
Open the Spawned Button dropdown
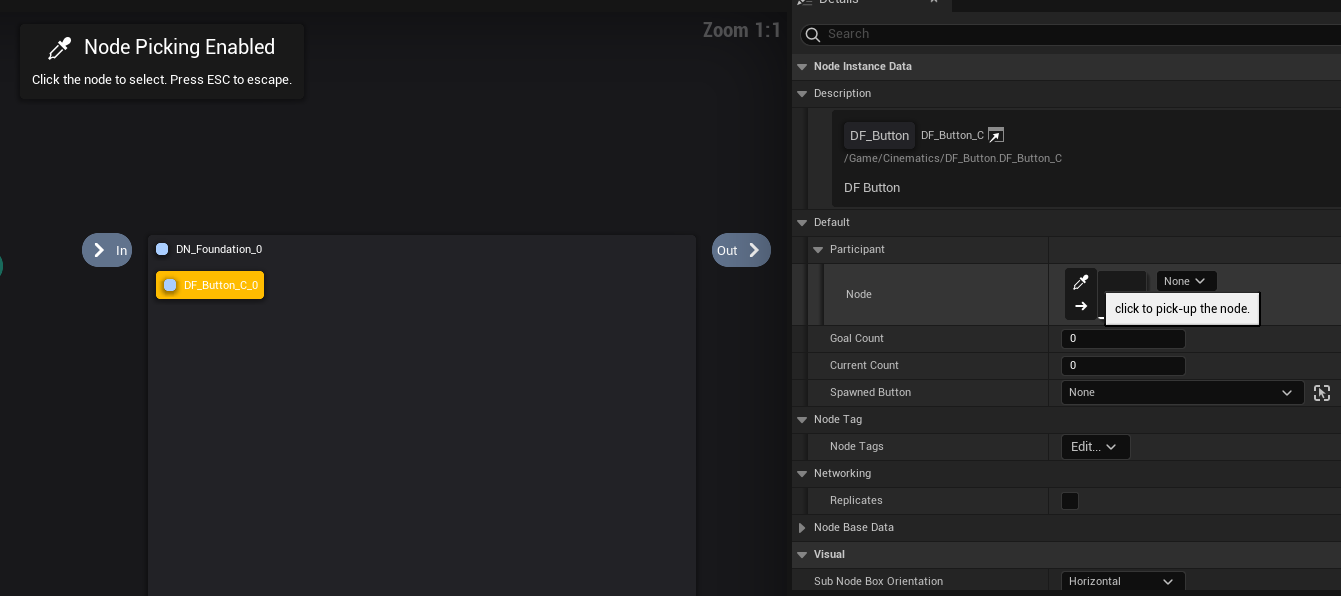coord(1181,393)
